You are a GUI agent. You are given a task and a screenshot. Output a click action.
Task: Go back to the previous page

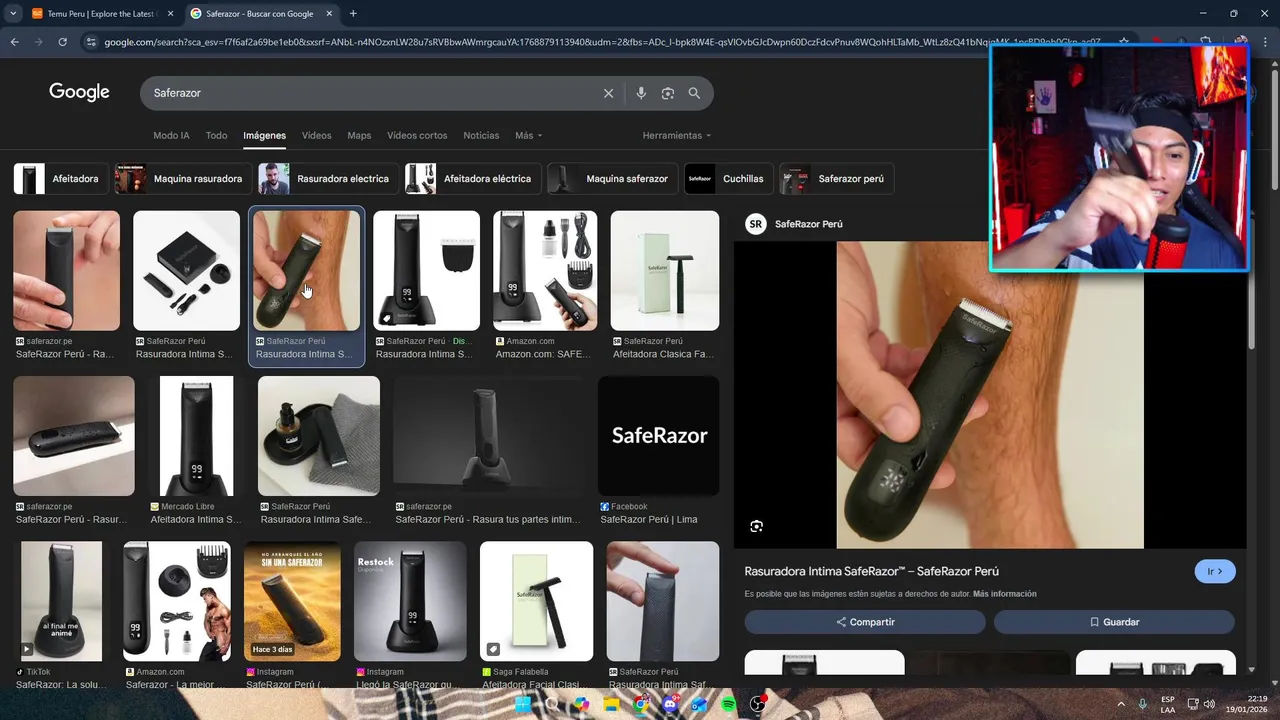(14, 42)
